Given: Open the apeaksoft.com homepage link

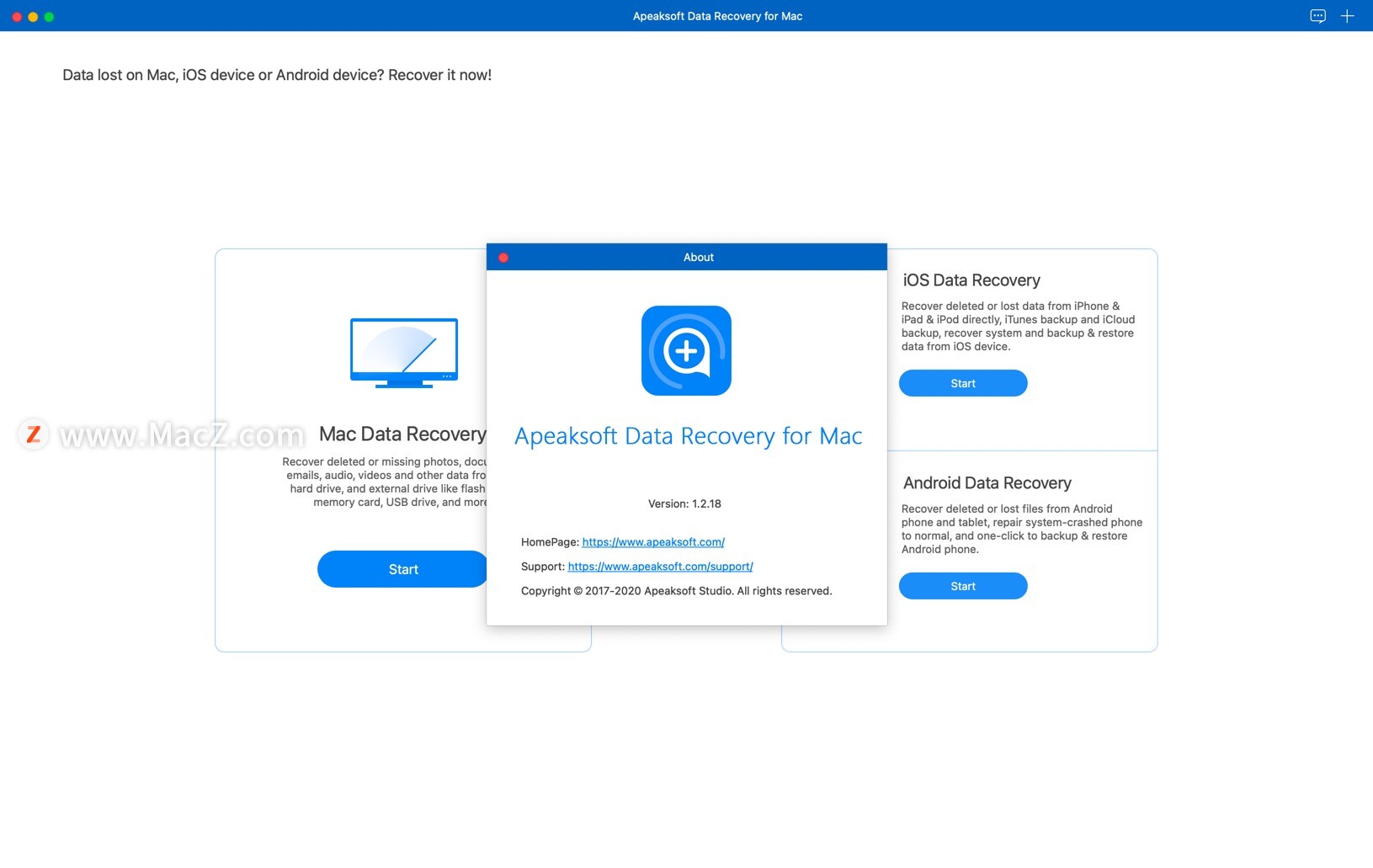Looking at the screenshot, I should click(653, 542).
